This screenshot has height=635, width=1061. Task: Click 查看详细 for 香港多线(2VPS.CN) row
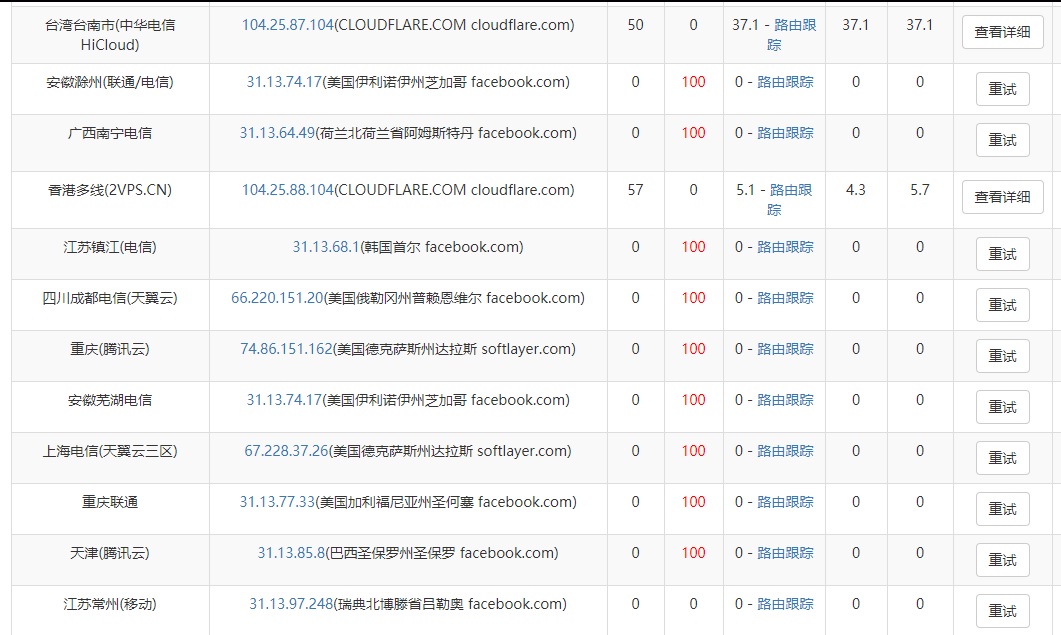point(1002,197)
